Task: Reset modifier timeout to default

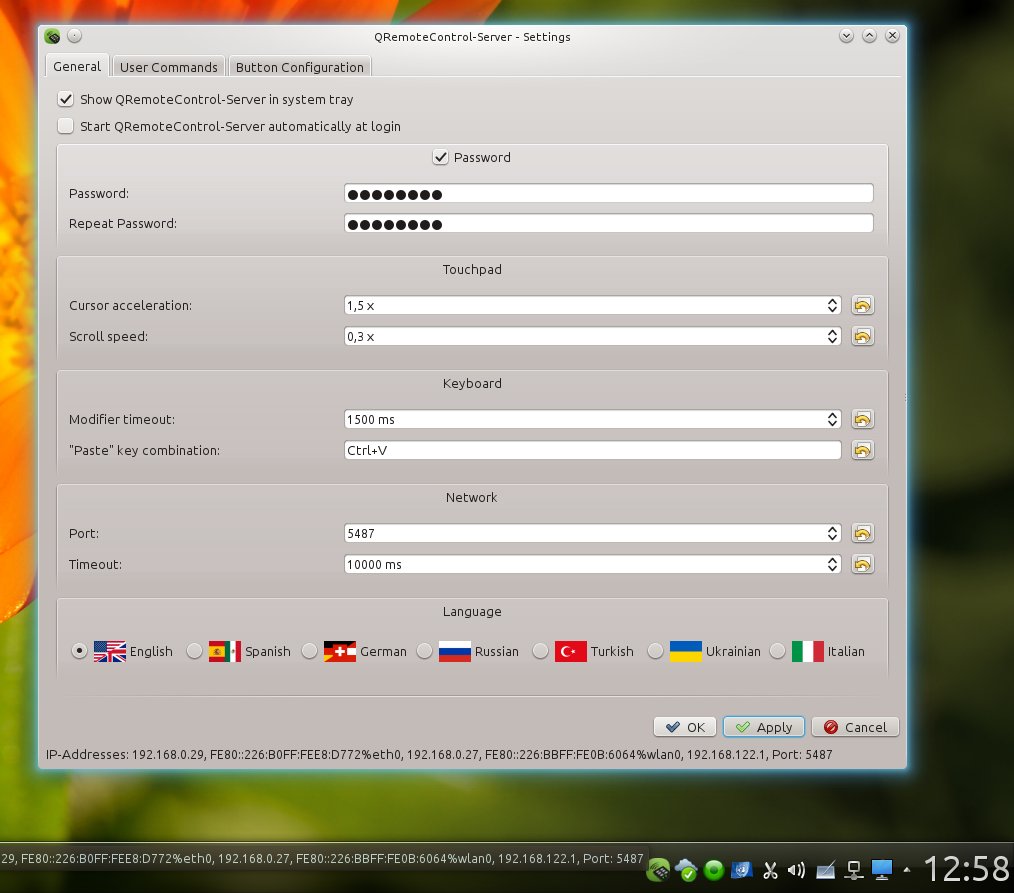Action: point(863,419)
